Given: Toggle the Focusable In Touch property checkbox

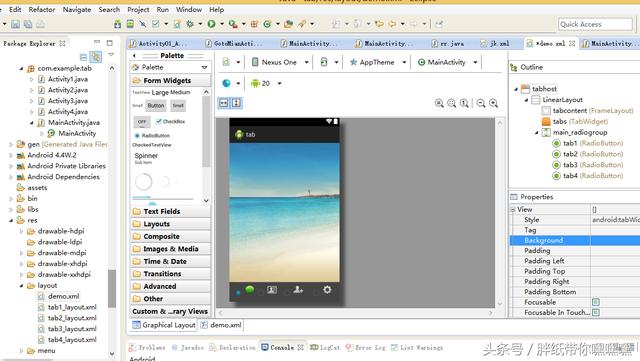Looking at the screenshot, I should (596, 312).
